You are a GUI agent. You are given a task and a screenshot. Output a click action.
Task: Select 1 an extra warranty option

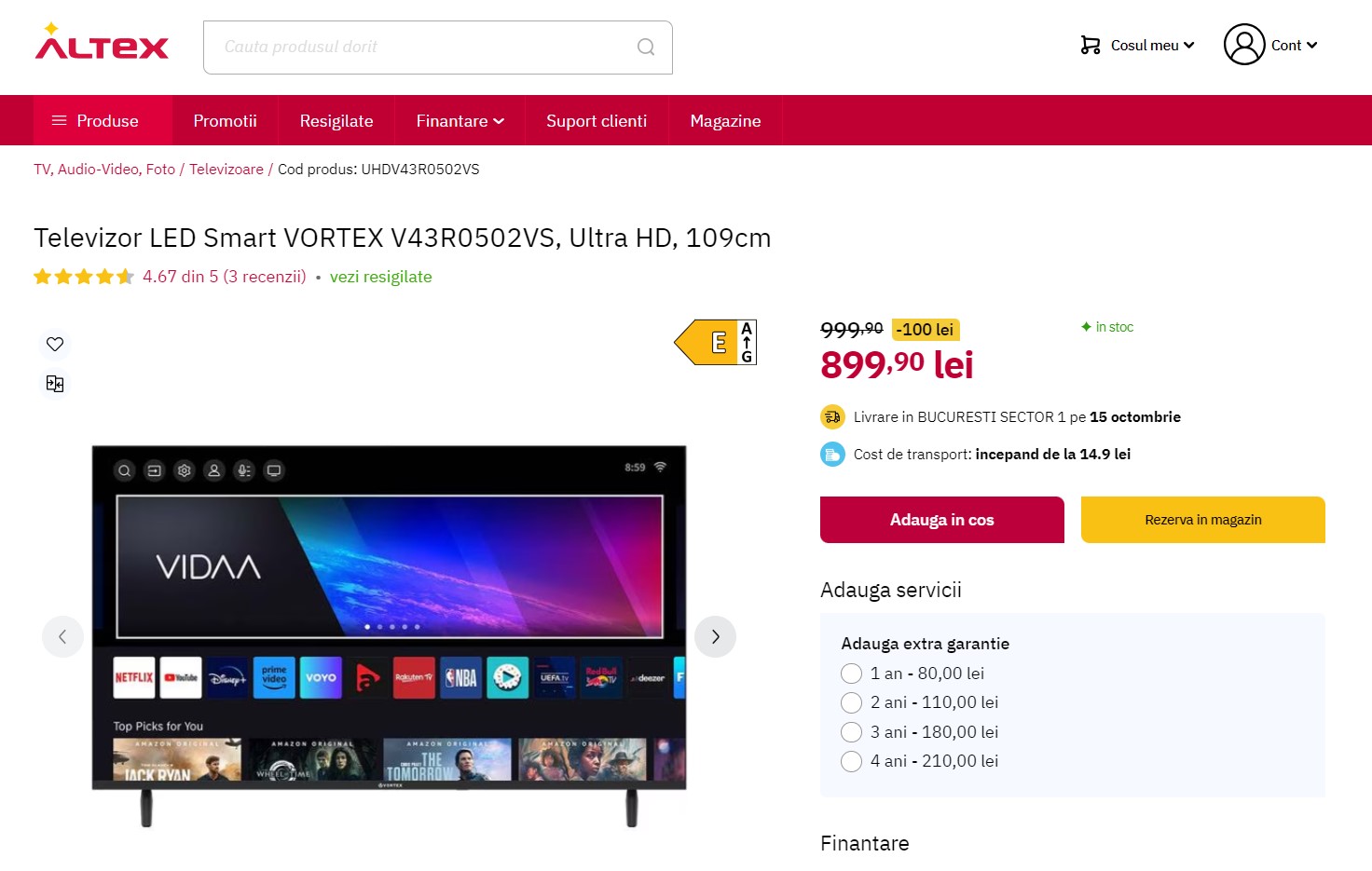coord(851,674)
